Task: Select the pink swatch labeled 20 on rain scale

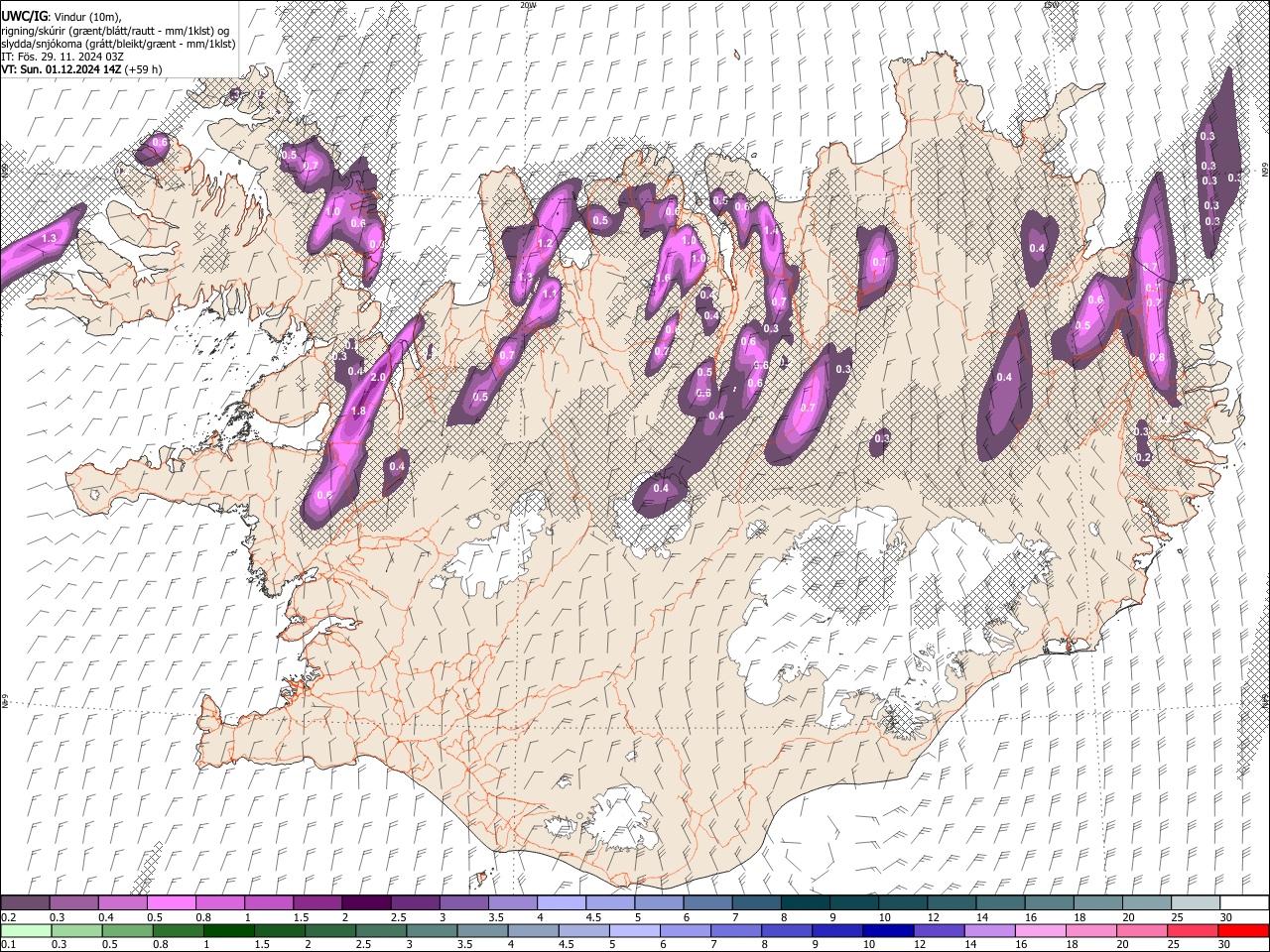Action: point(1141,930)
